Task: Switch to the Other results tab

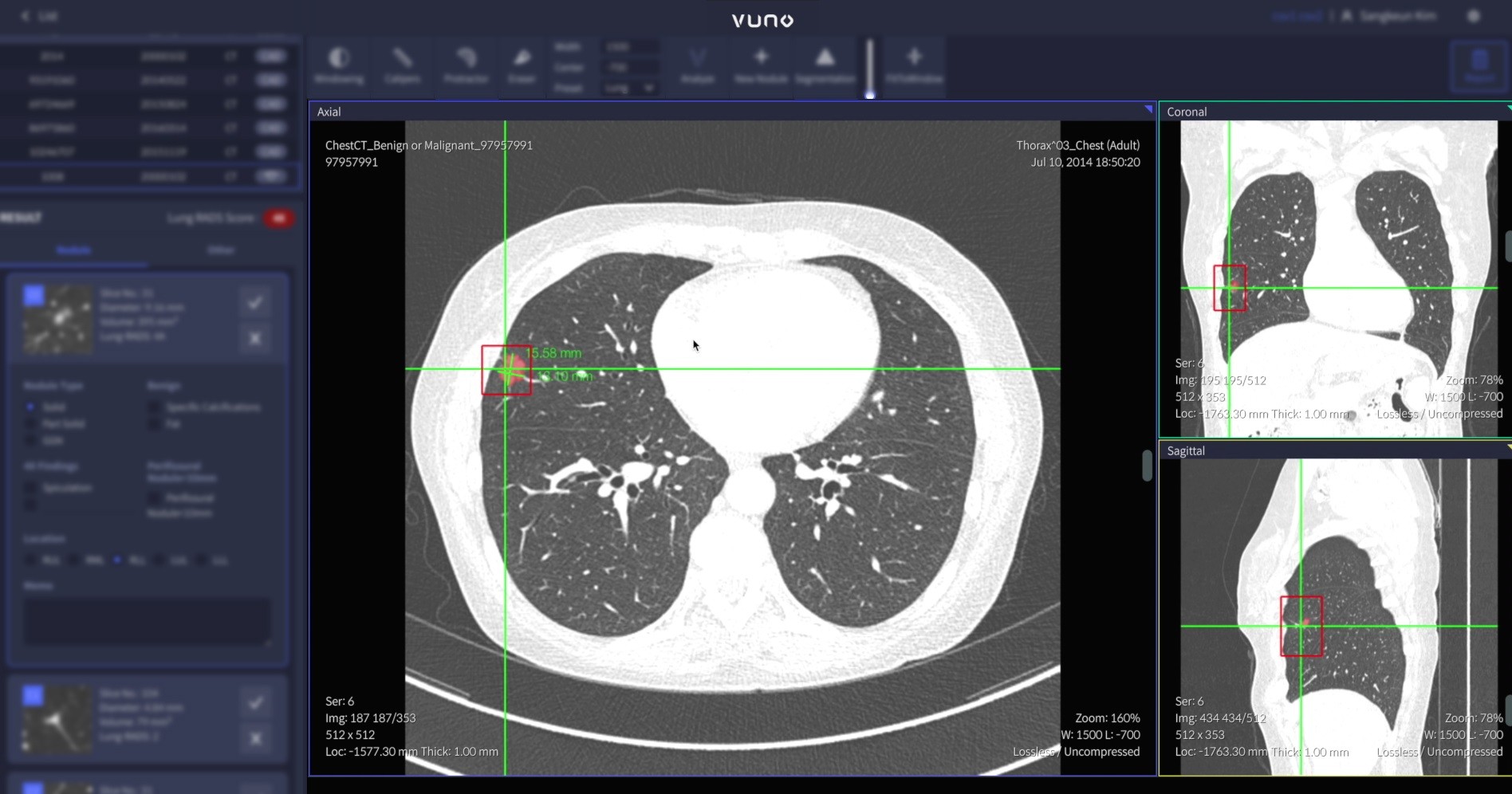Action: pos(221,250)
